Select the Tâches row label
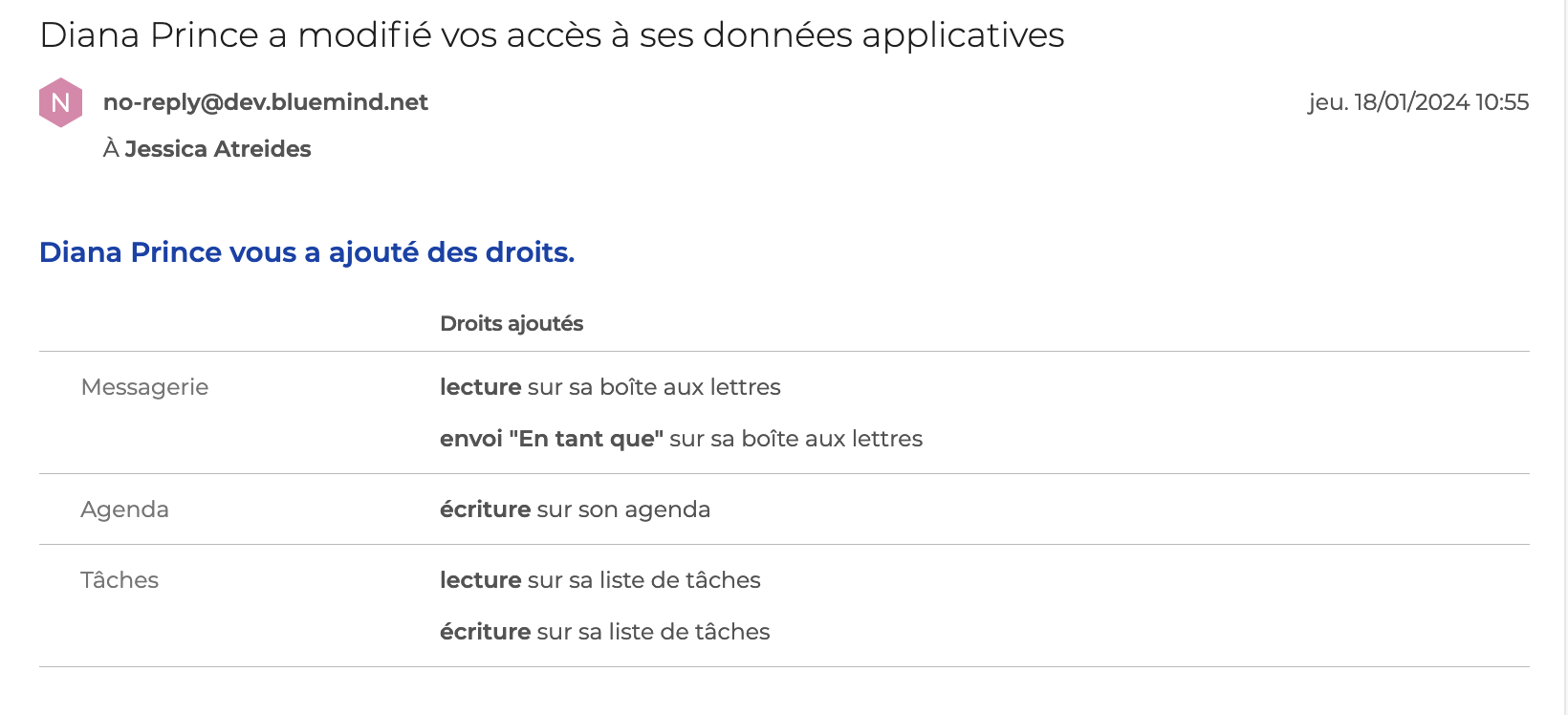 coord(120,580)
